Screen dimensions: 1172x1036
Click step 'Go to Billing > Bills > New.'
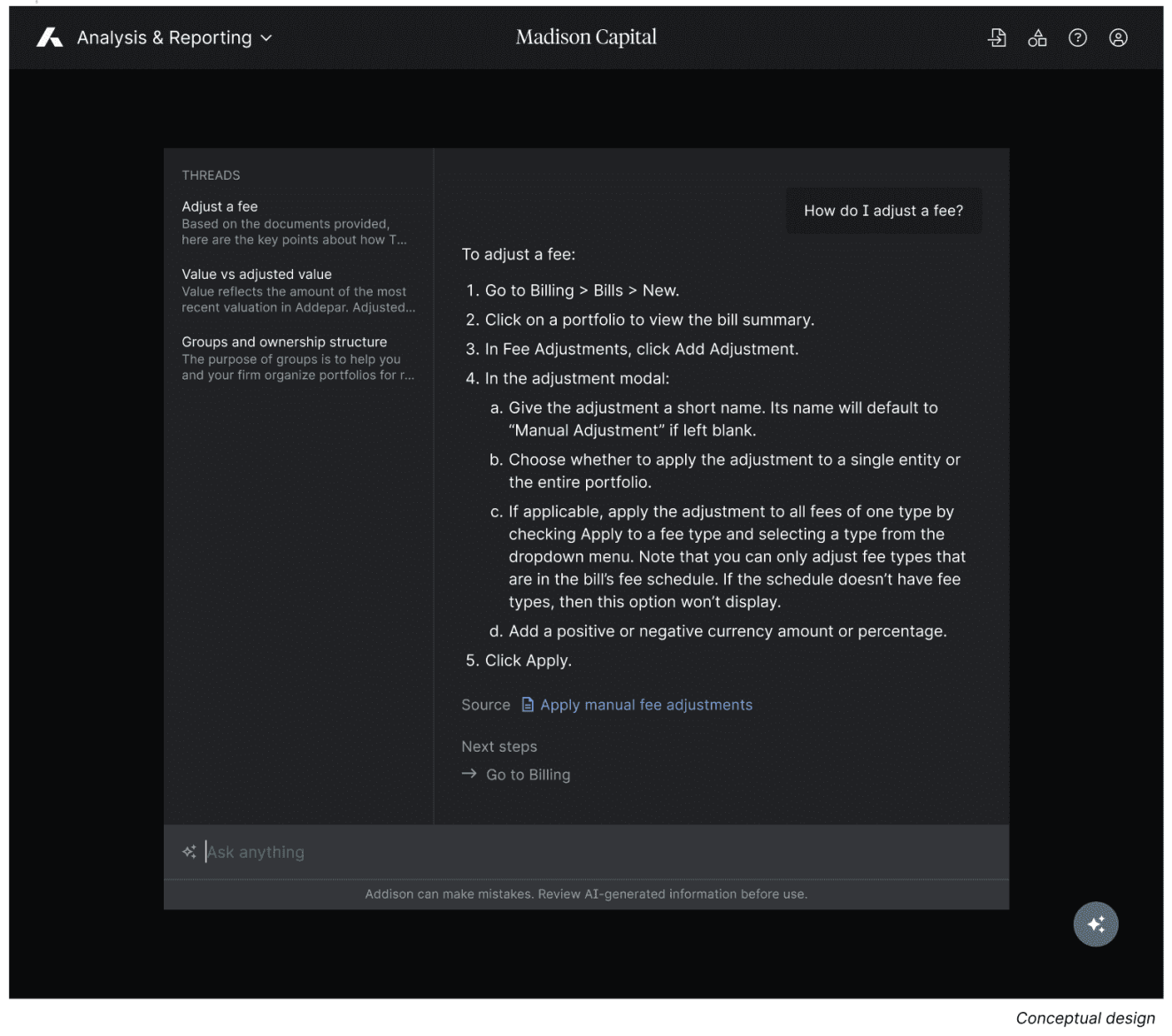(x=582, y=290)
